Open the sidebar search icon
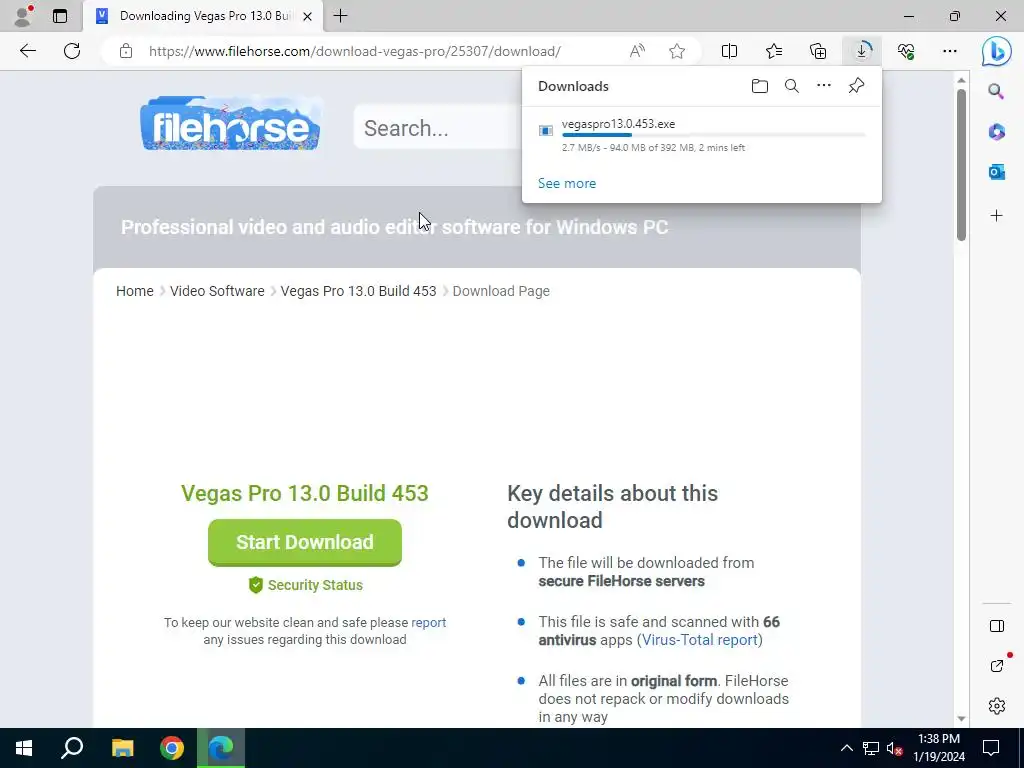Viewport: 1024px width, 768px height. (x=996, y=91)
